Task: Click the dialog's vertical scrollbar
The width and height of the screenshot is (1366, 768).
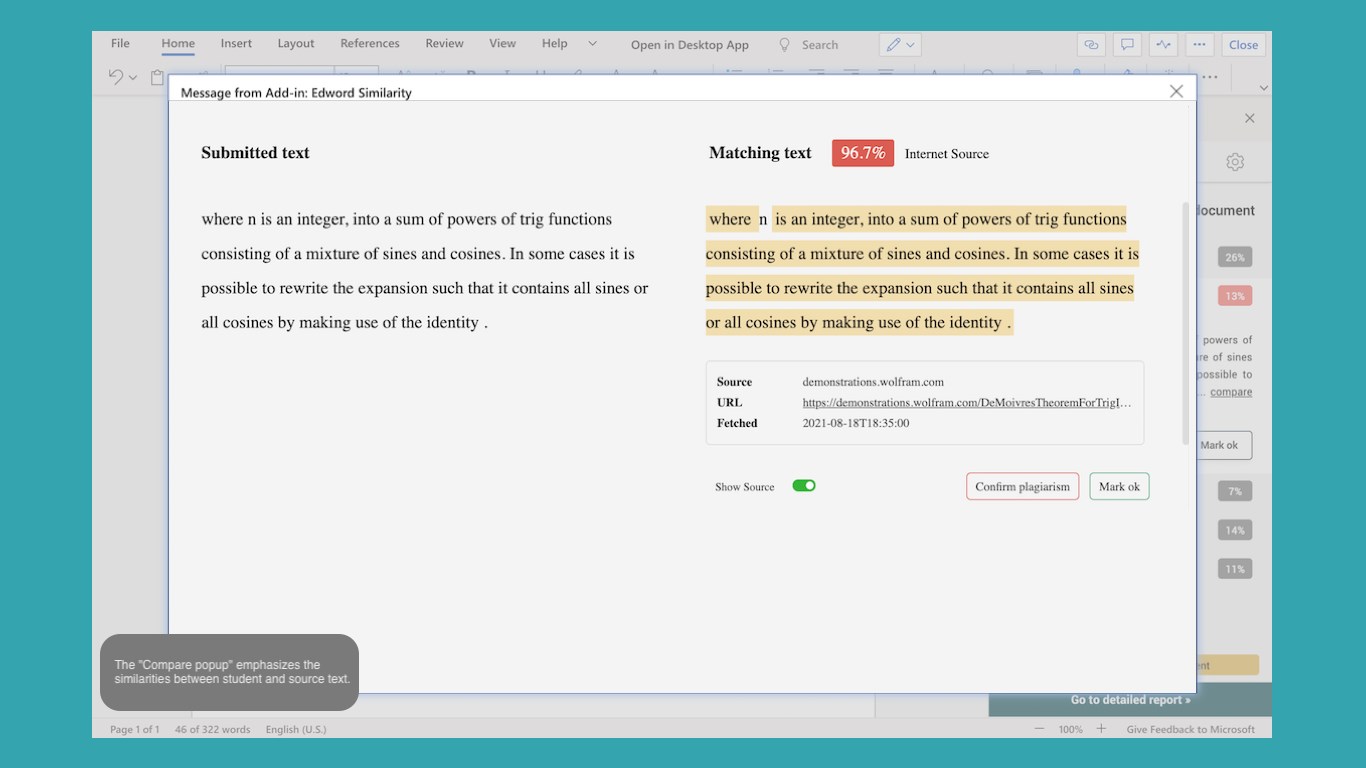Action: click(1186, 323)
